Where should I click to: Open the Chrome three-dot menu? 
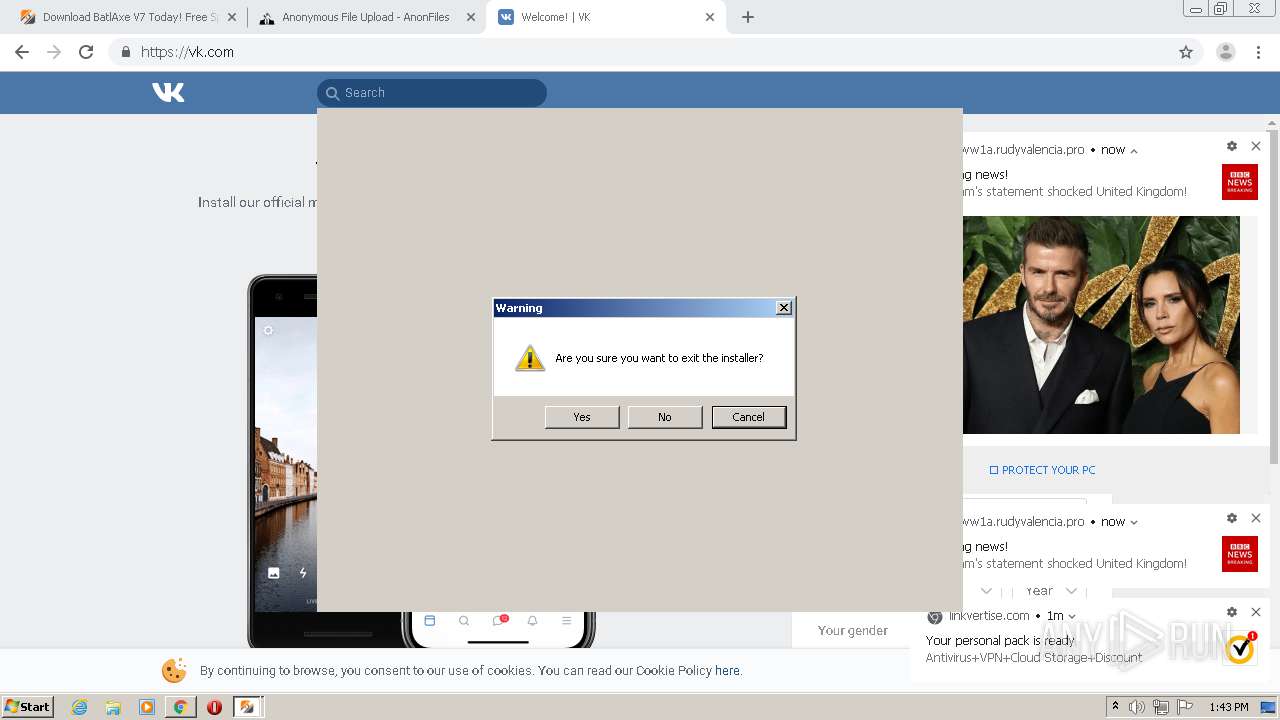1258,52
